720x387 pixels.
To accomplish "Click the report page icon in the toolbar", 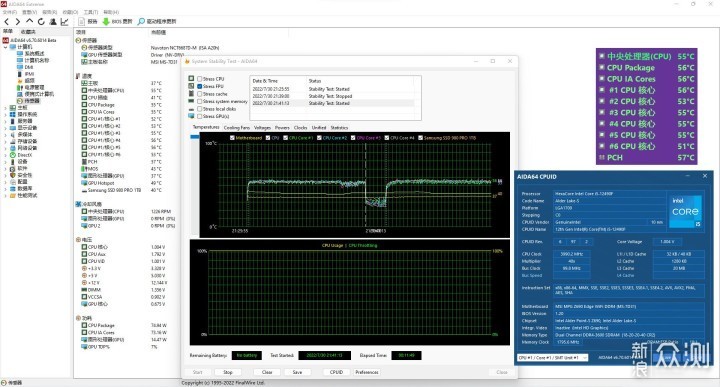I will (82, 22).
